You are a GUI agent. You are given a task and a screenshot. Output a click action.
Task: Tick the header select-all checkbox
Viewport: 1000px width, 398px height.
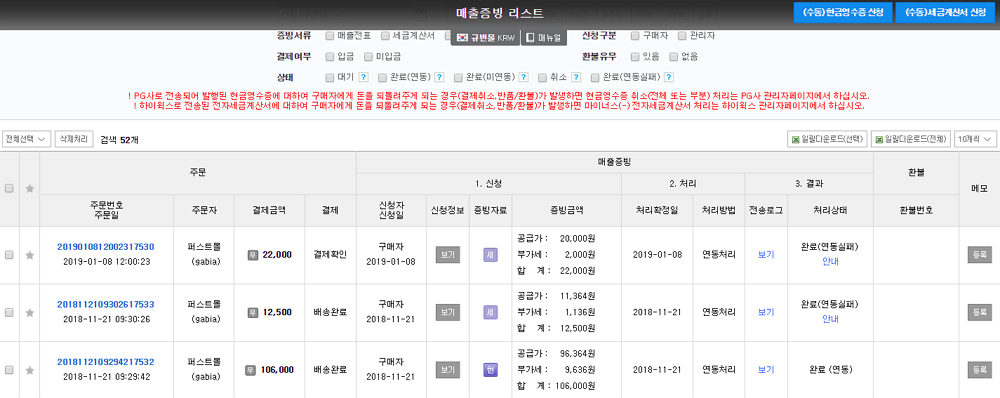coord(9,189)
